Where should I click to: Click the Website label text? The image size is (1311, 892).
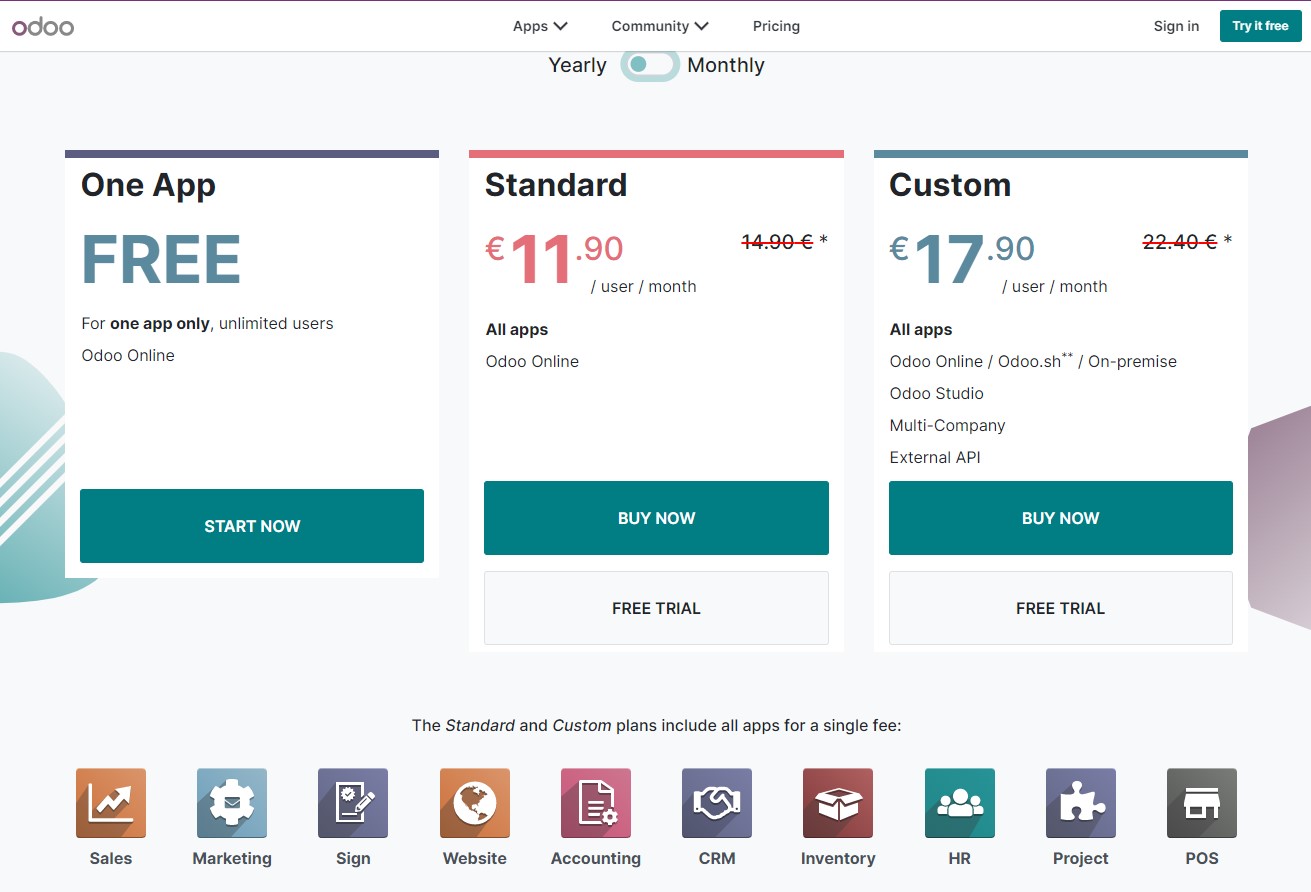click(475, 858)
